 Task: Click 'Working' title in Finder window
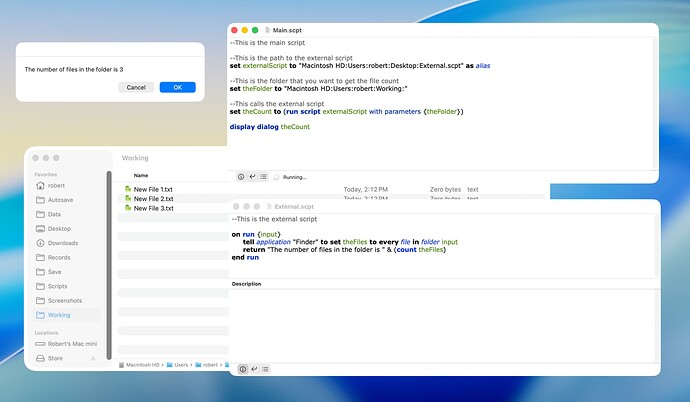coord(135,158)
